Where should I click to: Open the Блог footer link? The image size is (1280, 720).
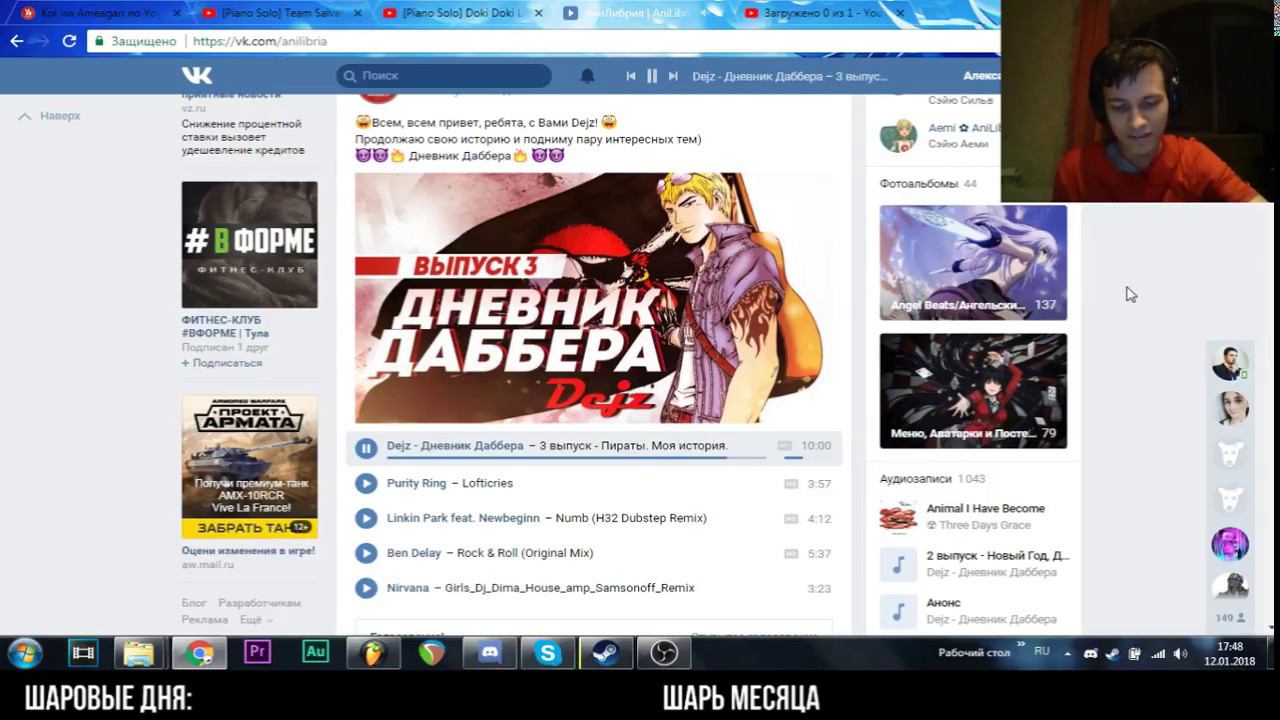(x=194, y=603)
